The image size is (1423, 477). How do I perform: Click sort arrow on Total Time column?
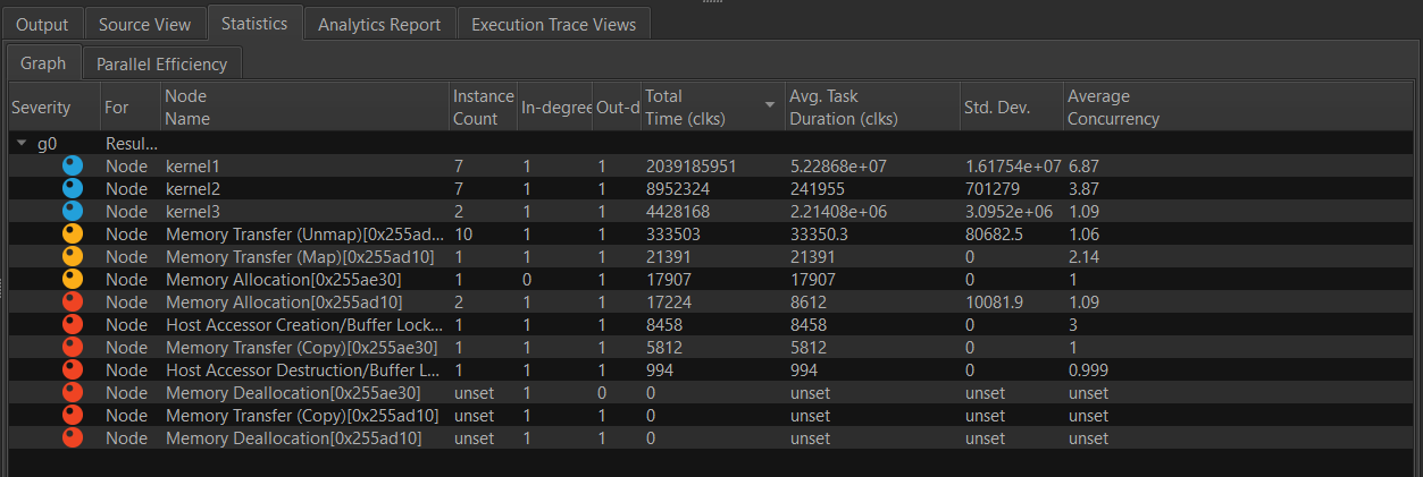coord(769,105)
